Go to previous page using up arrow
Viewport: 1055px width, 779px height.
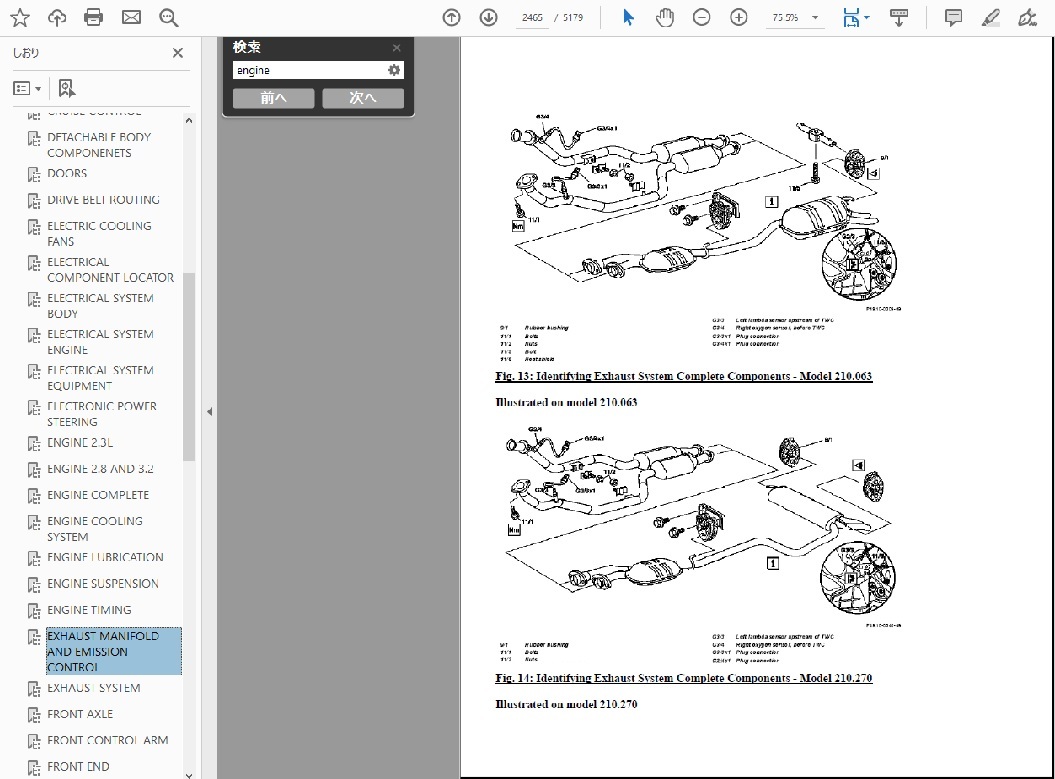click(451, 17)
